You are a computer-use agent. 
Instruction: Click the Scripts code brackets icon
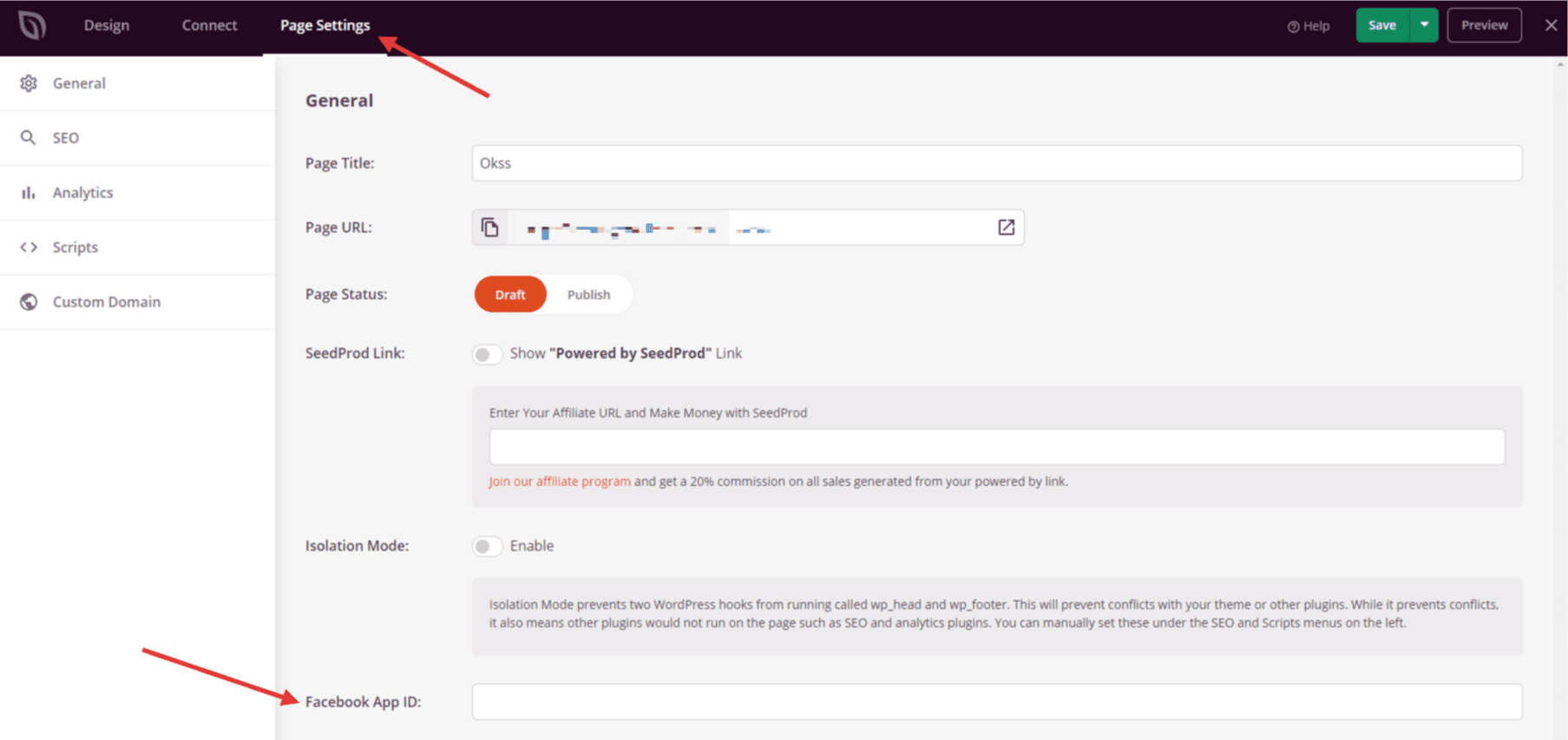[x=29, y=247]
